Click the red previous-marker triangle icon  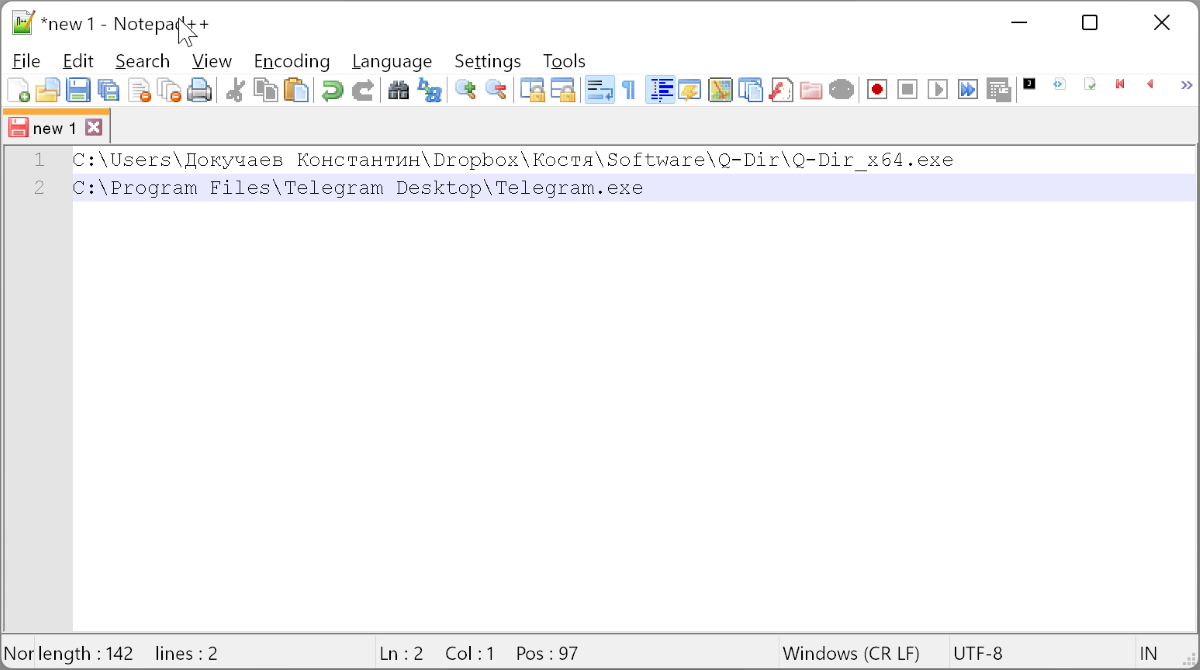[1150, 84]
